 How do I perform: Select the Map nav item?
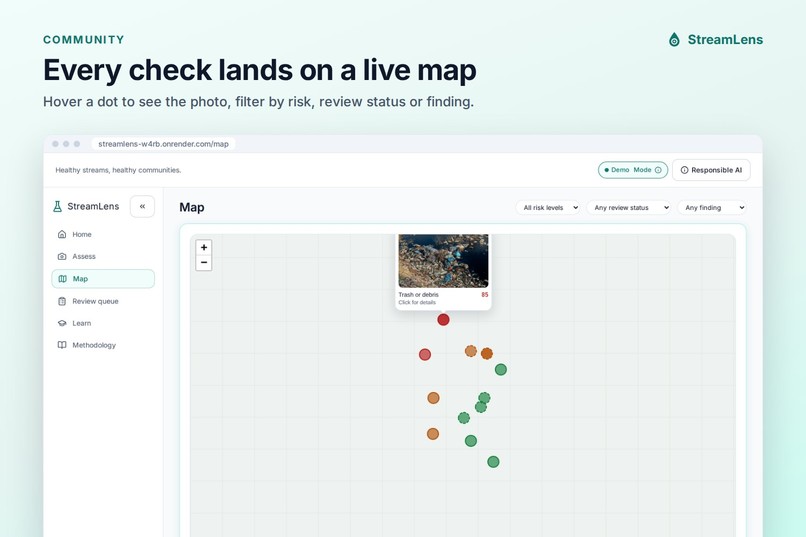[x=103, y=279]
